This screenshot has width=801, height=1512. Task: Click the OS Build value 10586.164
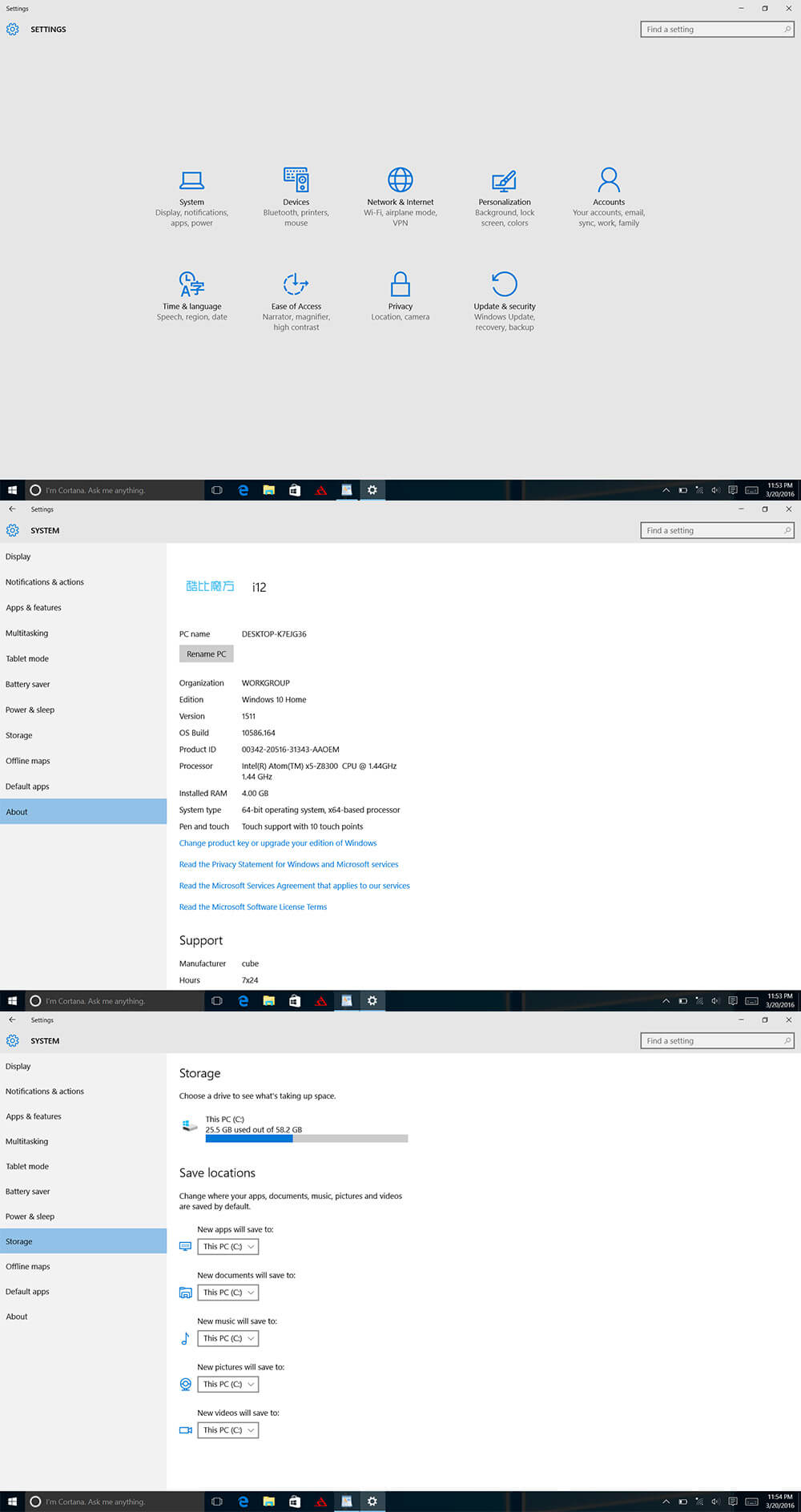(259, 733)
